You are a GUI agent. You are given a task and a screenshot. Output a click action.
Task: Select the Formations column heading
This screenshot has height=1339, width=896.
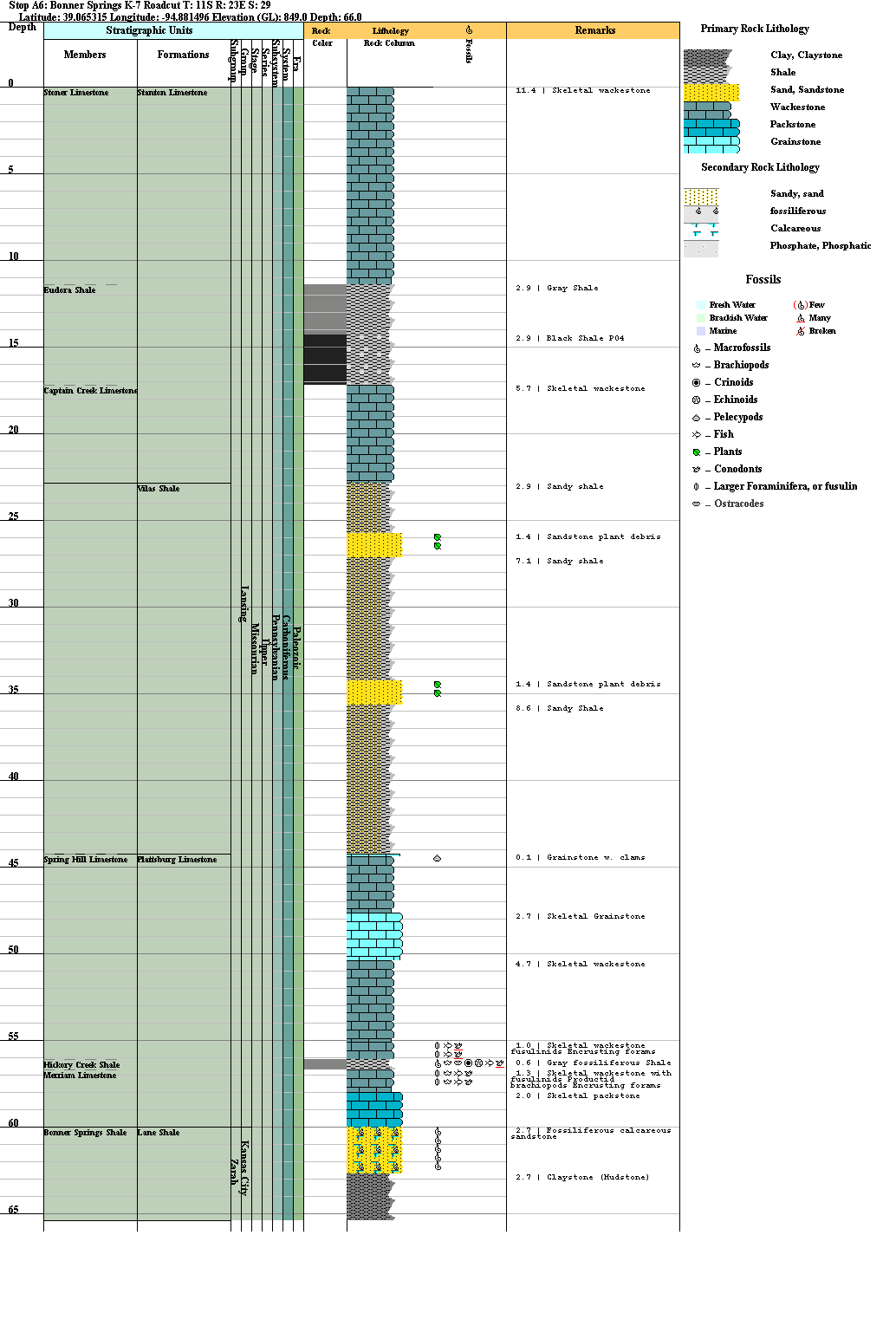click(x=183, y=55)
